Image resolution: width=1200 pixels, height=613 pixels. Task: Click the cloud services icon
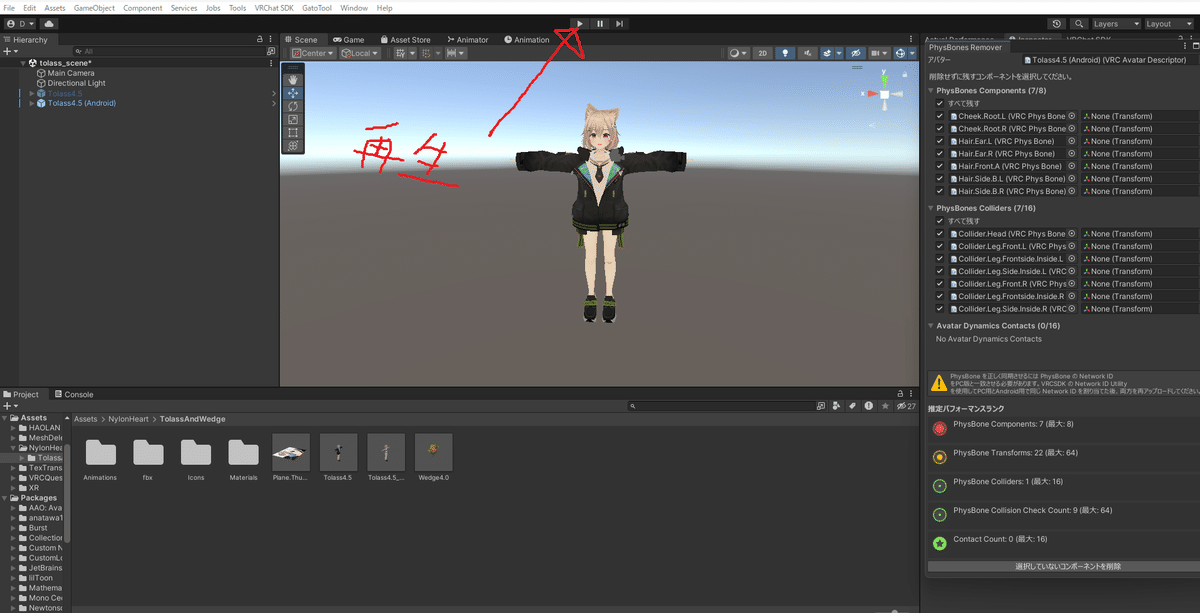tap(49, 23)
